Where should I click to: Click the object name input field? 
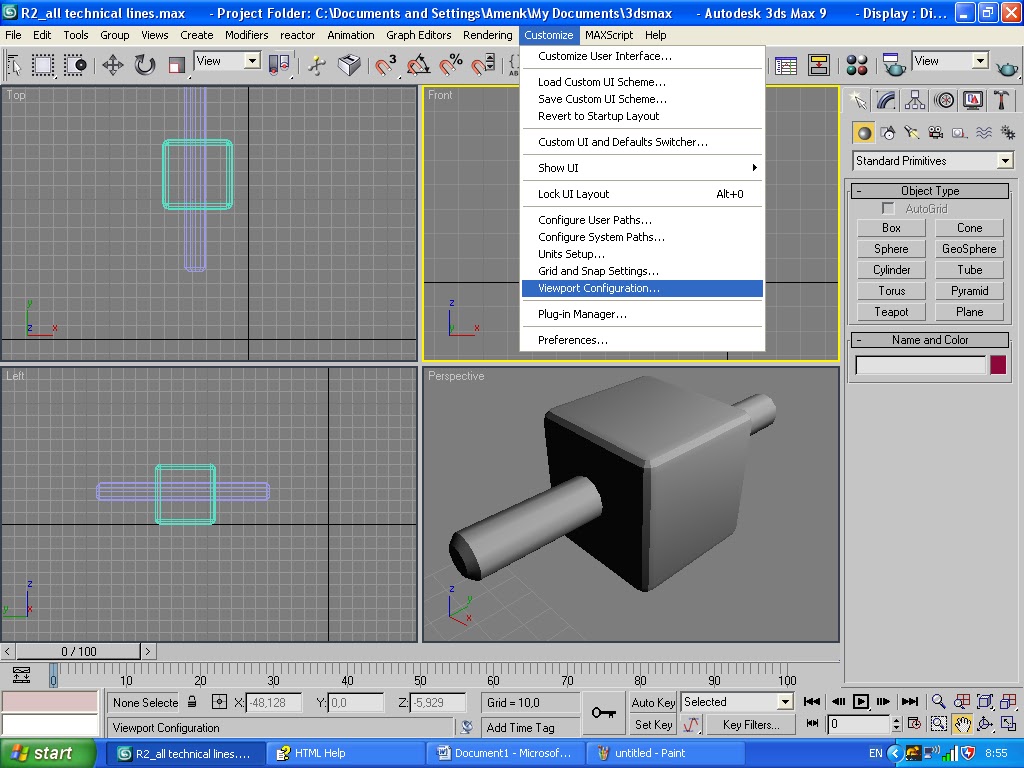920,364
